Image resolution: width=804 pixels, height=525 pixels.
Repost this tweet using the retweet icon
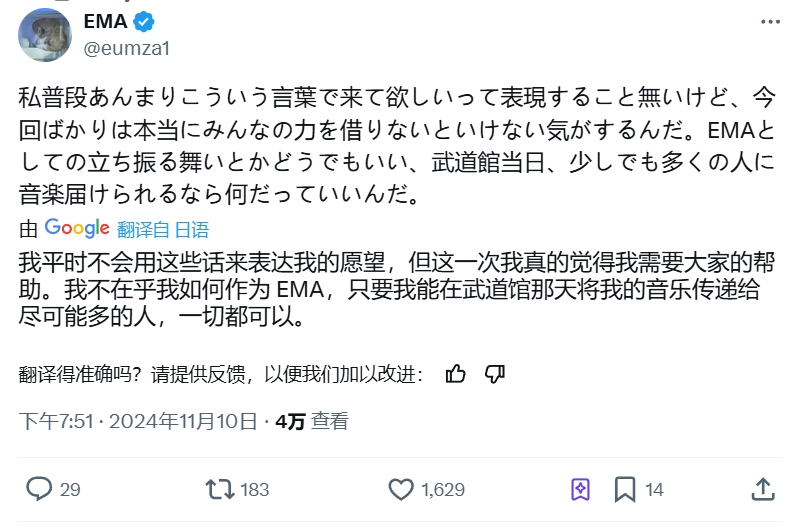217,489
